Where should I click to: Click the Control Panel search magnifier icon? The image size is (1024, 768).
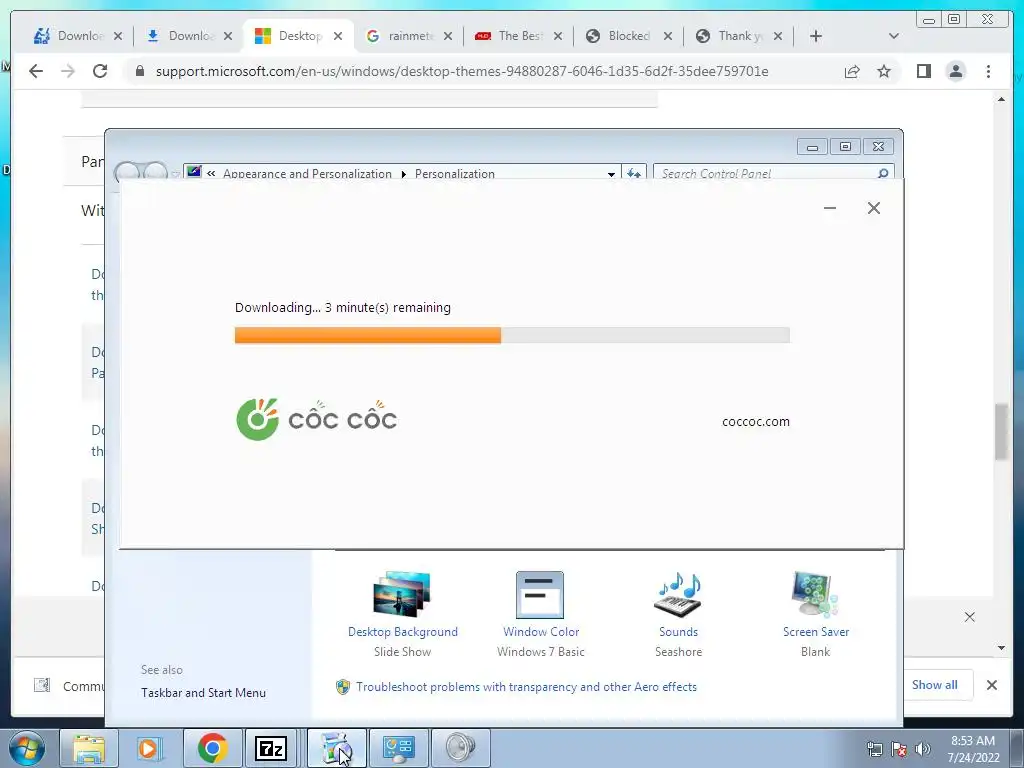(883, 173)
